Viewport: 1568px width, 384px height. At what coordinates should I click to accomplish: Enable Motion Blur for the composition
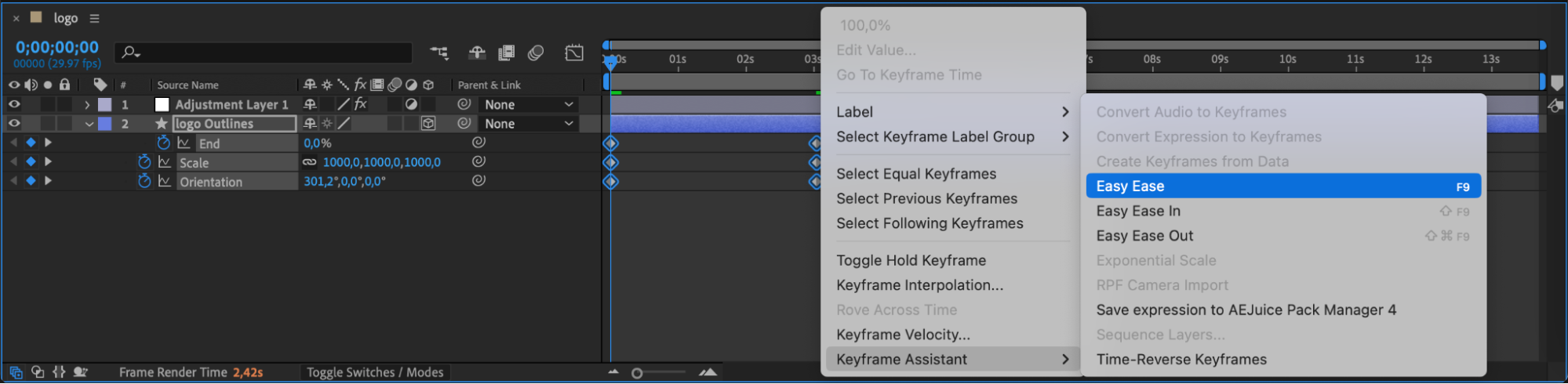(536, 53)
